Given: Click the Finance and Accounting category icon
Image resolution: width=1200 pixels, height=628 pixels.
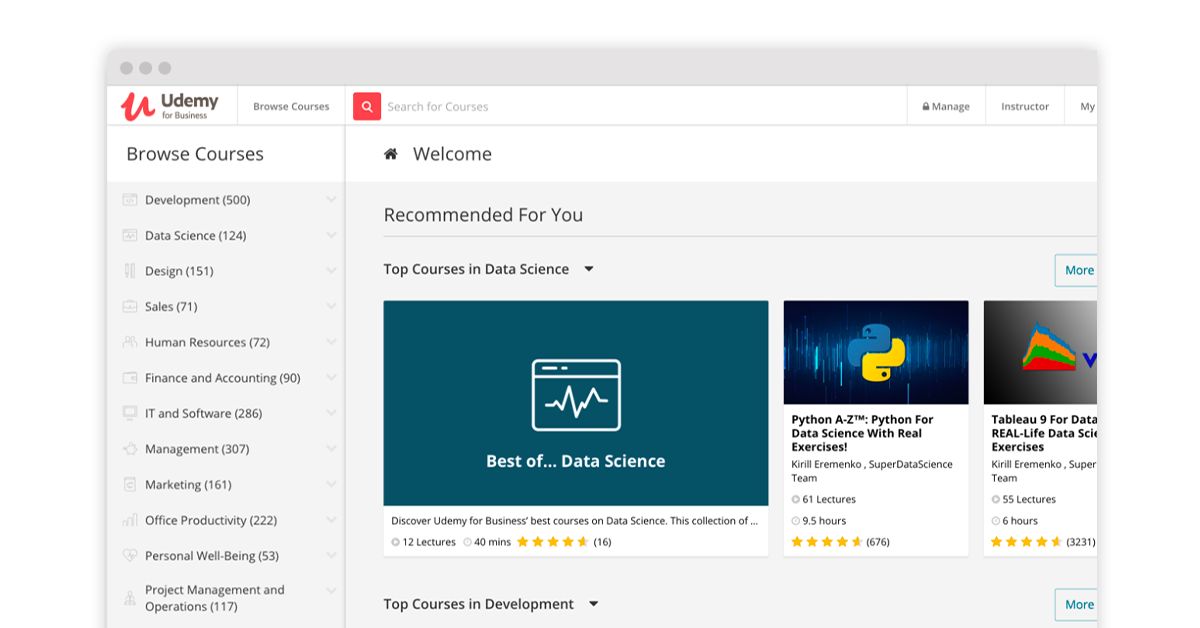Looking at the screenshot, I should (x=130, y=378).
